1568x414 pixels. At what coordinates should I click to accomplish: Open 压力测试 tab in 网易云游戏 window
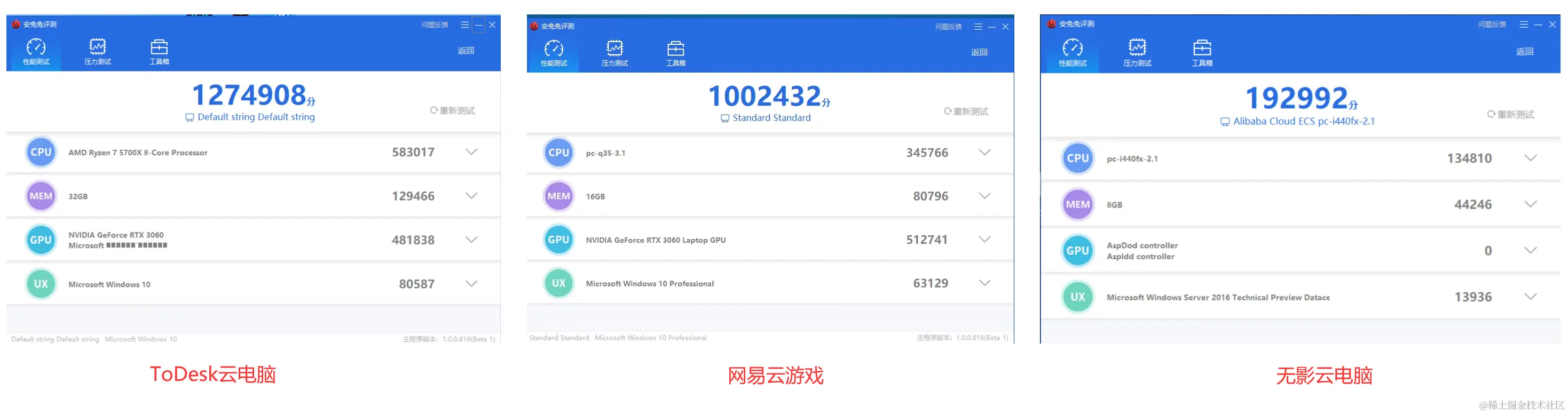pos(615,53)
